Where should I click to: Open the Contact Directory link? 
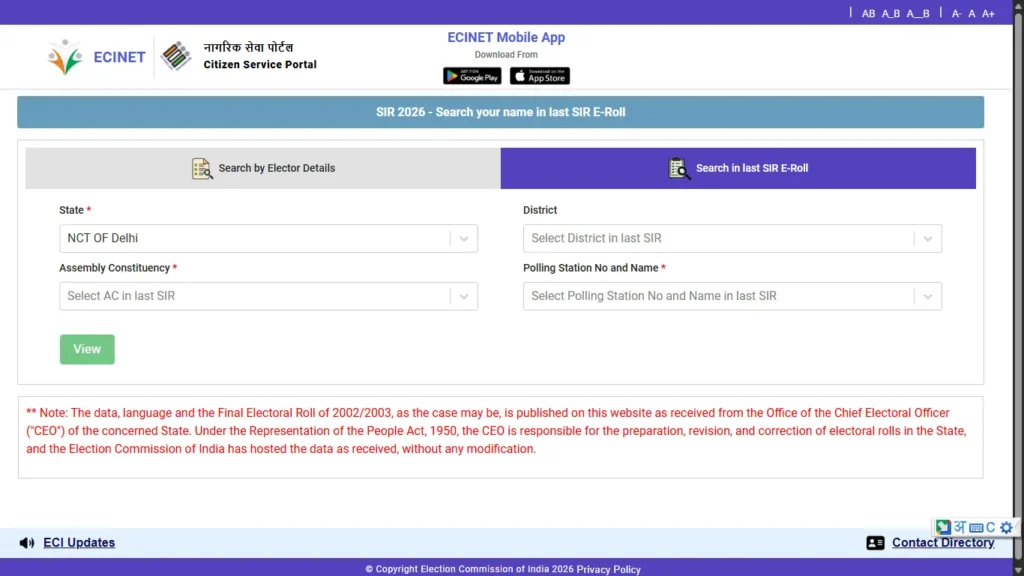tap(943, 543)
